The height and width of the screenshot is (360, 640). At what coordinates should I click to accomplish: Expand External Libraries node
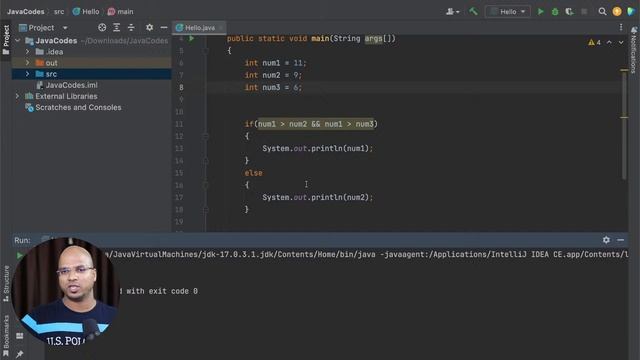(x=18, y=96)
